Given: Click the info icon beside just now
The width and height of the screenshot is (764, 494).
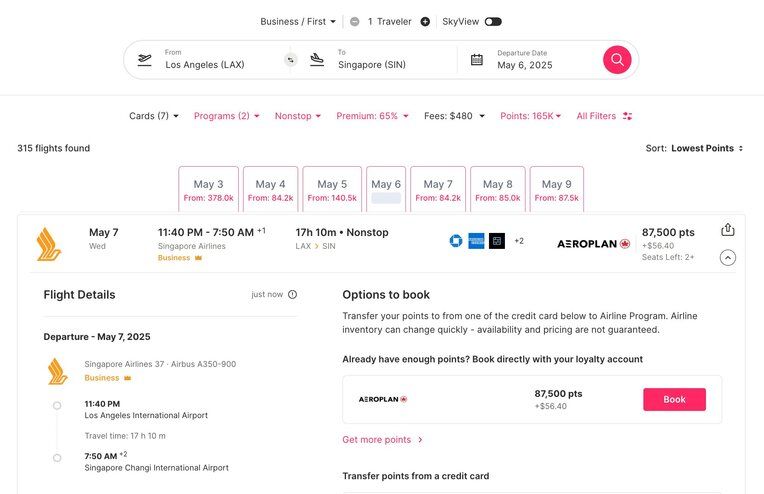Looking at the screenshot, I should 293,295.
